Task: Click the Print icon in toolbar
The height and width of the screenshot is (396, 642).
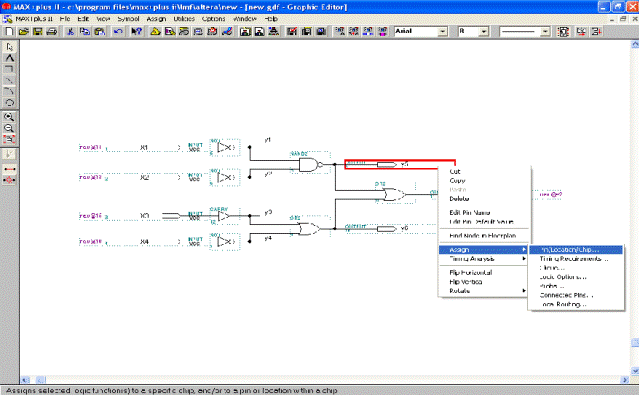Action: (52, 32)
